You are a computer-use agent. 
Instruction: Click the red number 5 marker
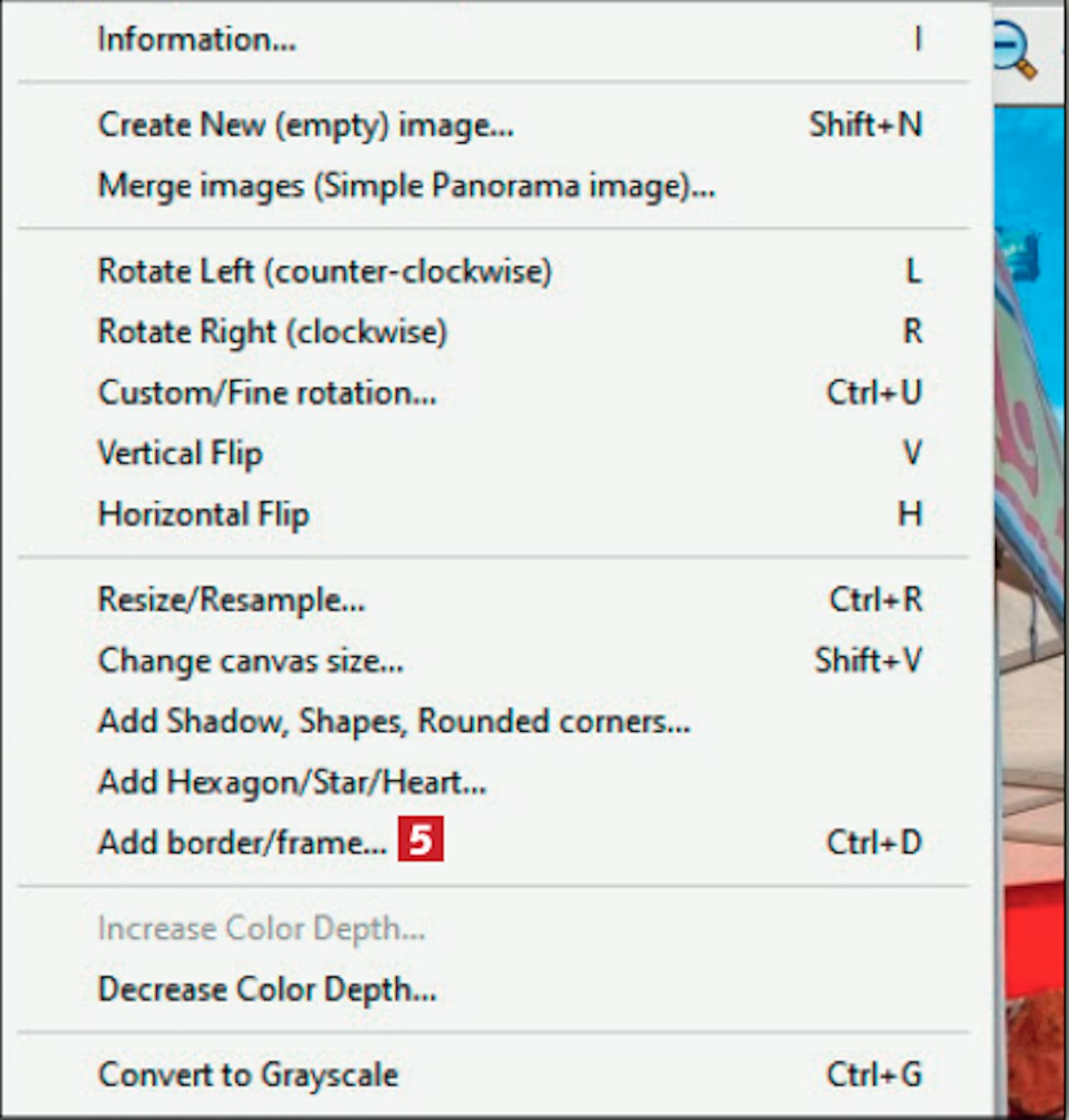tap(420, 839)
